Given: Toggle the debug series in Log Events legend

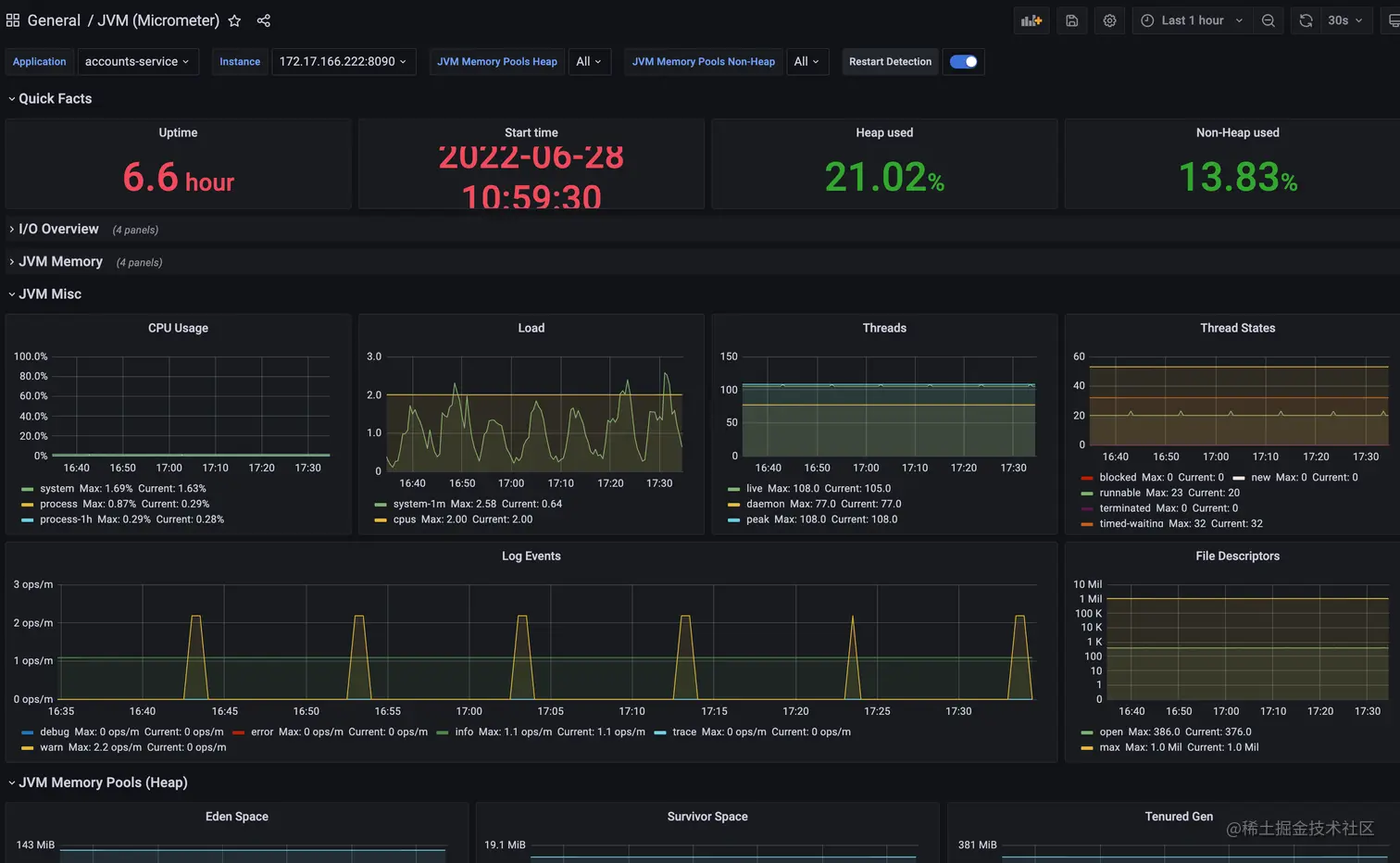Looking at the screenshot, I should click(55, 732).
